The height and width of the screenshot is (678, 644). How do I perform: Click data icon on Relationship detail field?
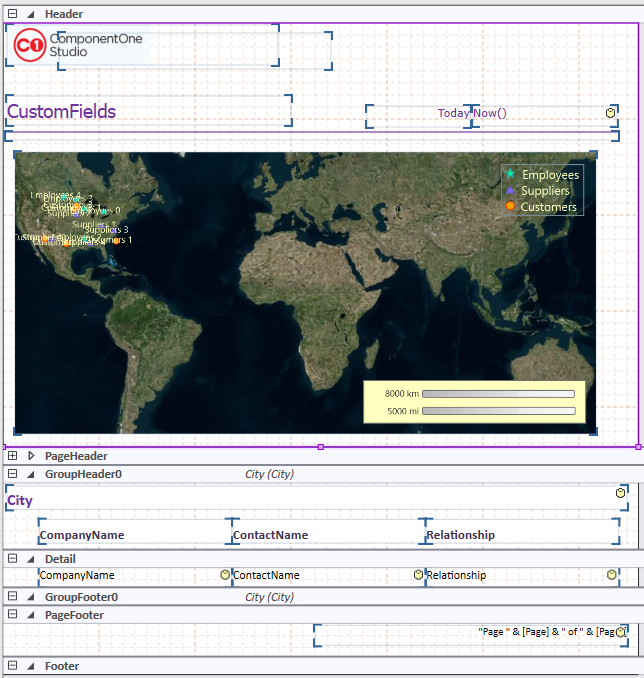click(611, 575)
